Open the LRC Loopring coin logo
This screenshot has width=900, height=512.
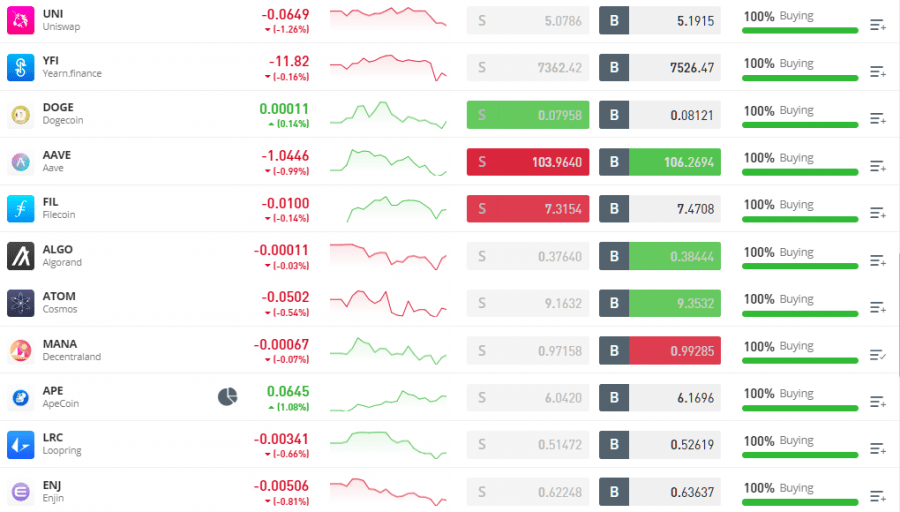click(21, 444)
